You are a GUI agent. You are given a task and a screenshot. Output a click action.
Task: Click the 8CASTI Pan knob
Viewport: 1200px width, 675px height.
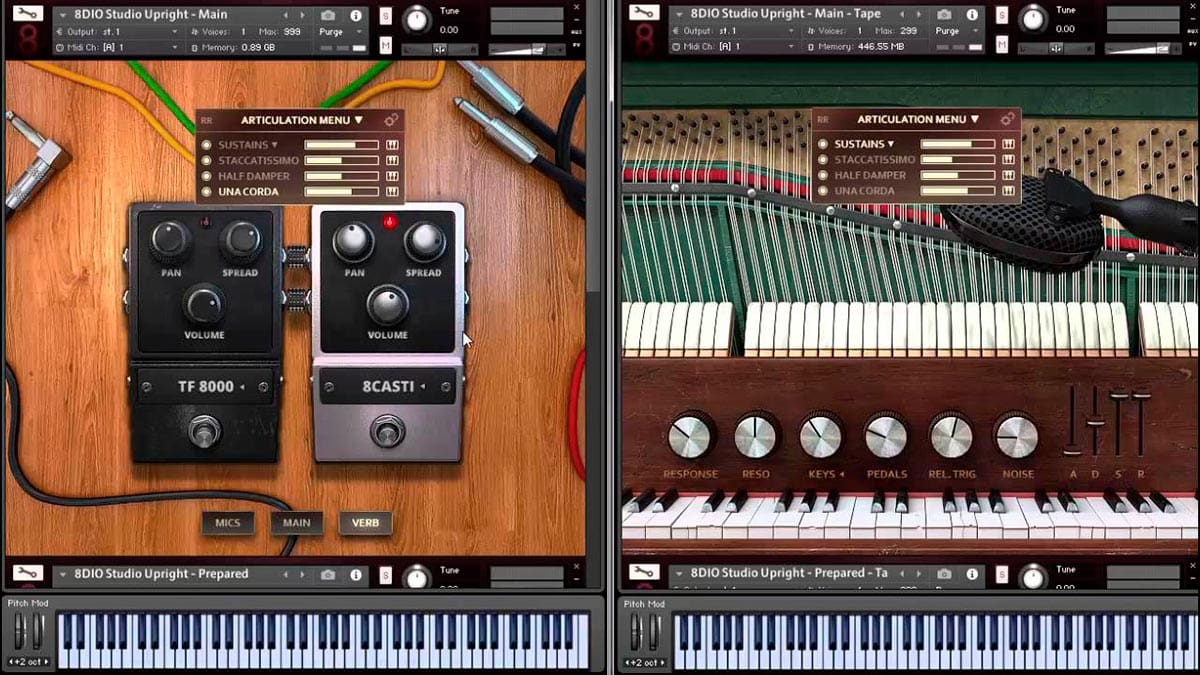coord(352,241)
